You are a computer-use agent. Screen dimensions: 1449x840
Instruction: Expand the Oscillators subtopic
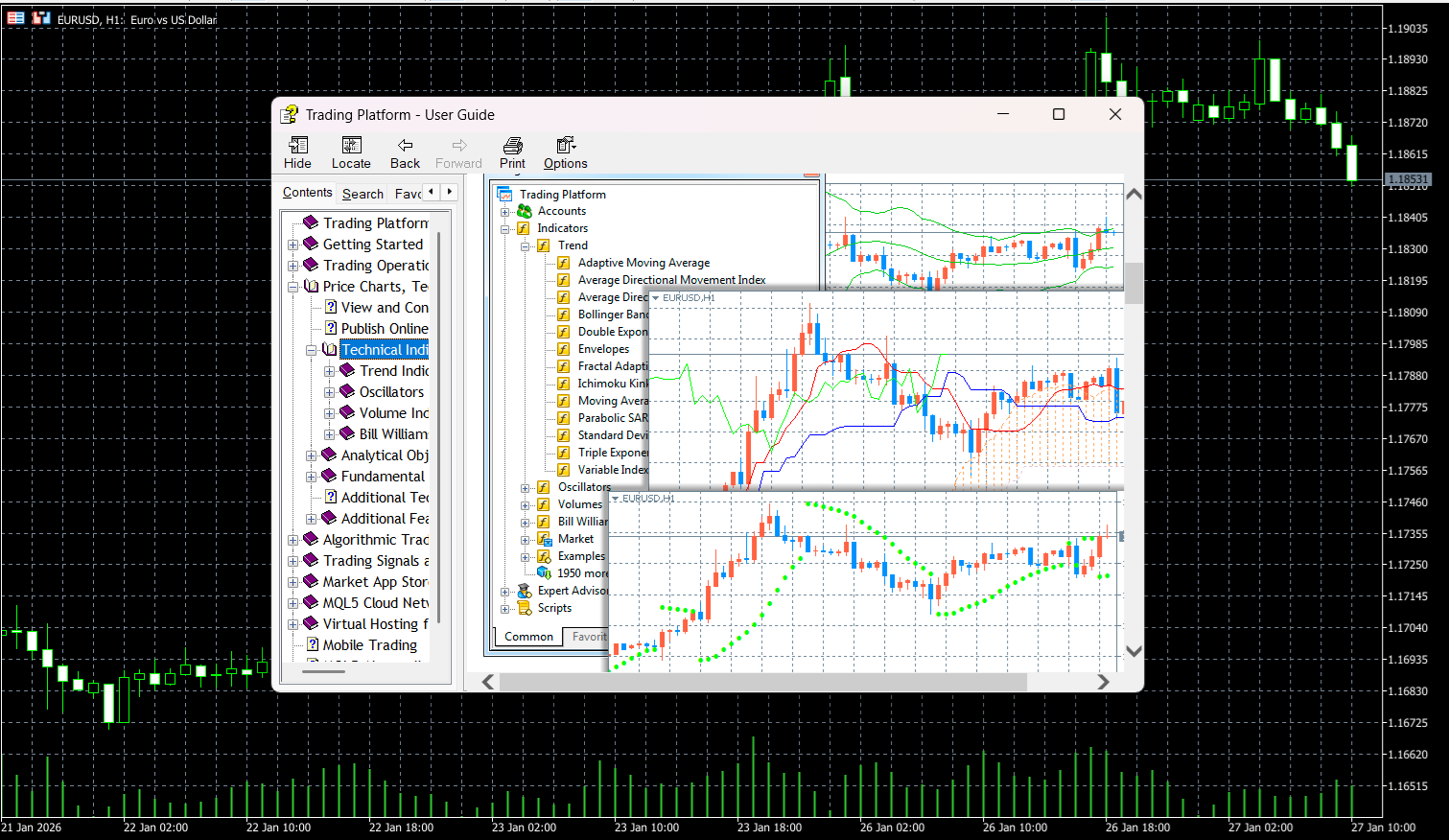tap(330, 392)
